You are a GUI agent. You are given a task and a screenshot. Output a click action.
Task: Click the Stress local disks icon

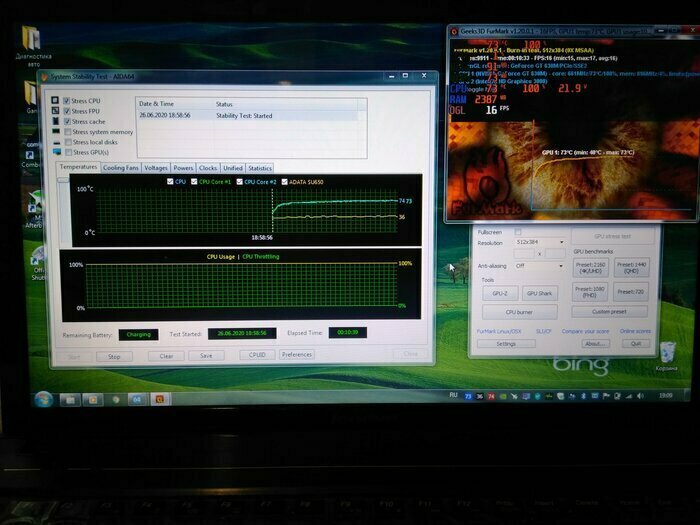(x=57, y=142)
